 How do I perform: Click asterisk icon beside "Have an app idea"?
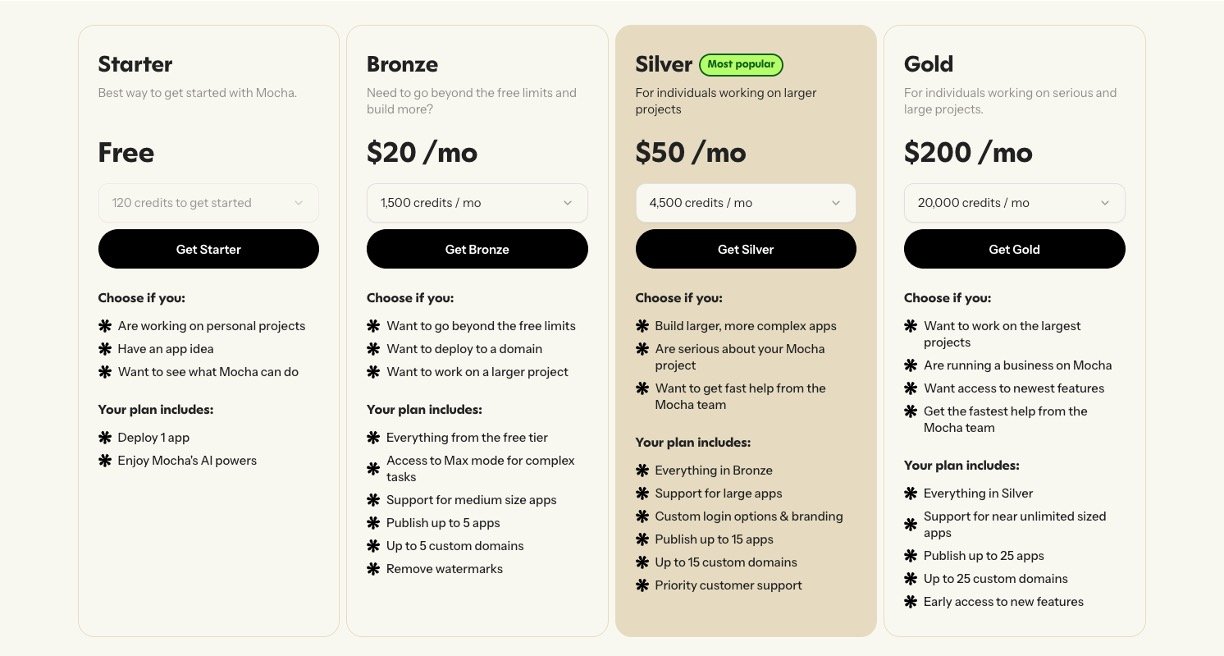(x=105, y=349)
